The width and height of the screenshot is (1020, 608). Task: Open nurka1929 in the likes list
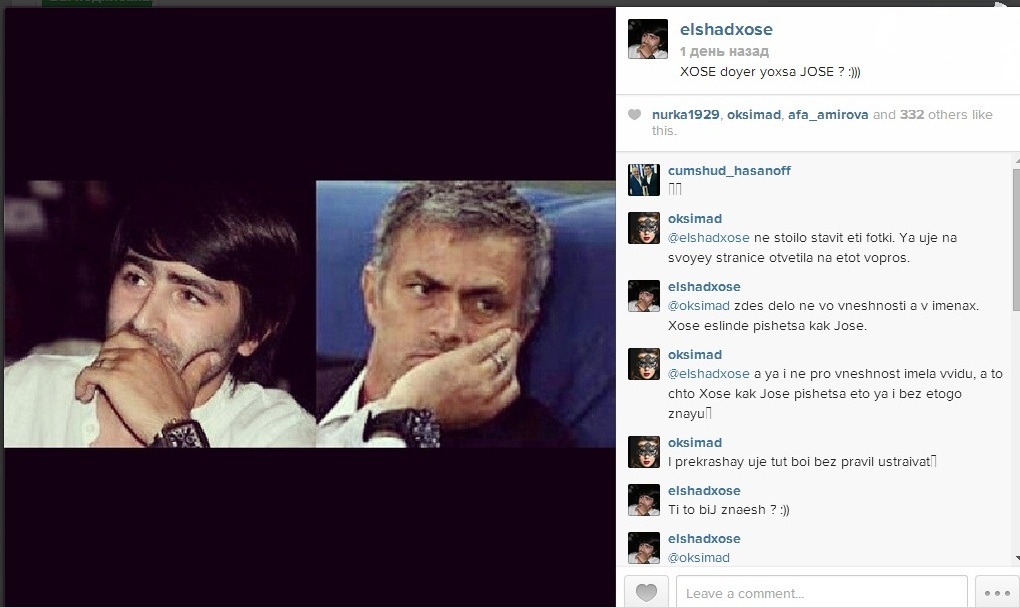point(686,114)
